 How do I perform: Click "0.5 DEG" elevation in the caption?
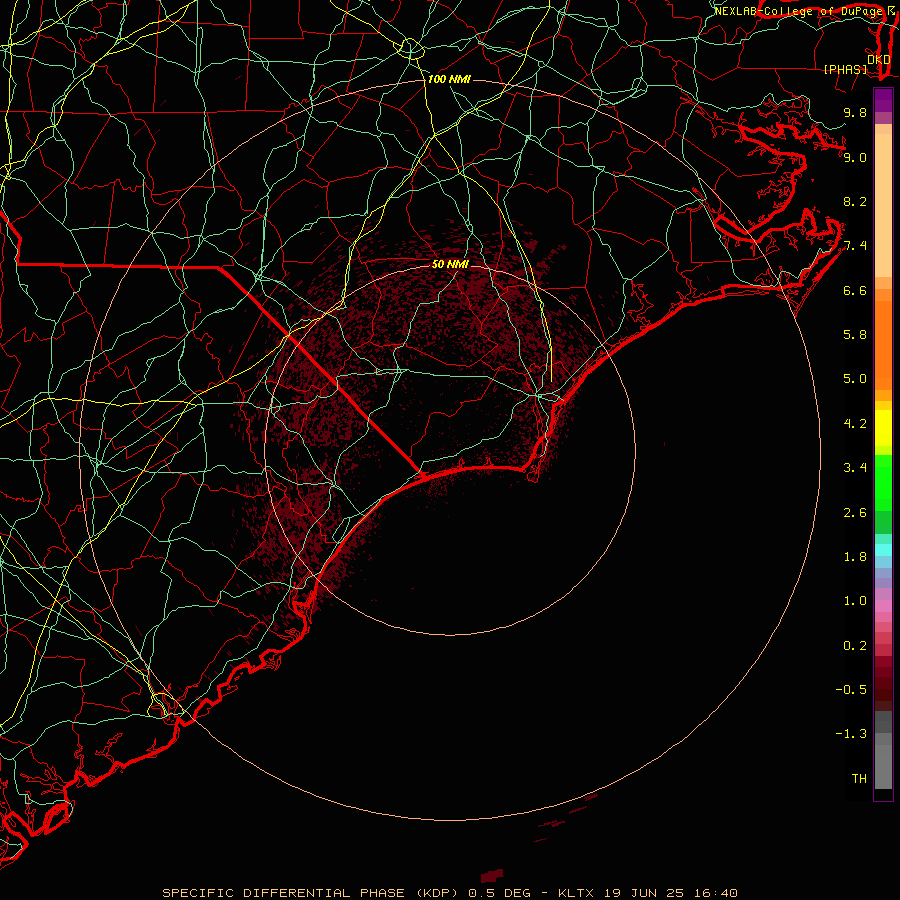[x=497, y=893]
